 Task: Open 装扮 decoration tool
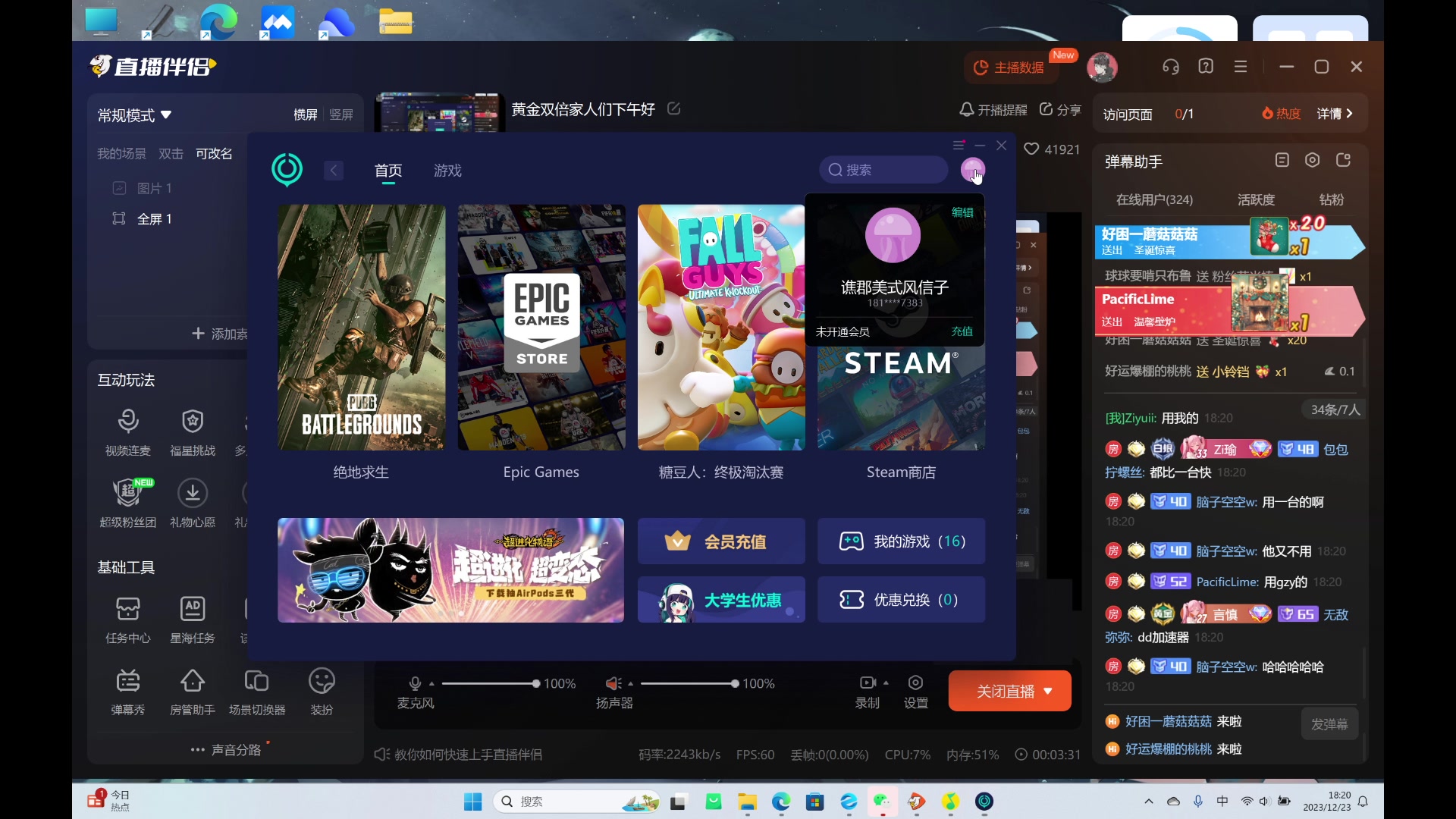click(x=322, y=692)
